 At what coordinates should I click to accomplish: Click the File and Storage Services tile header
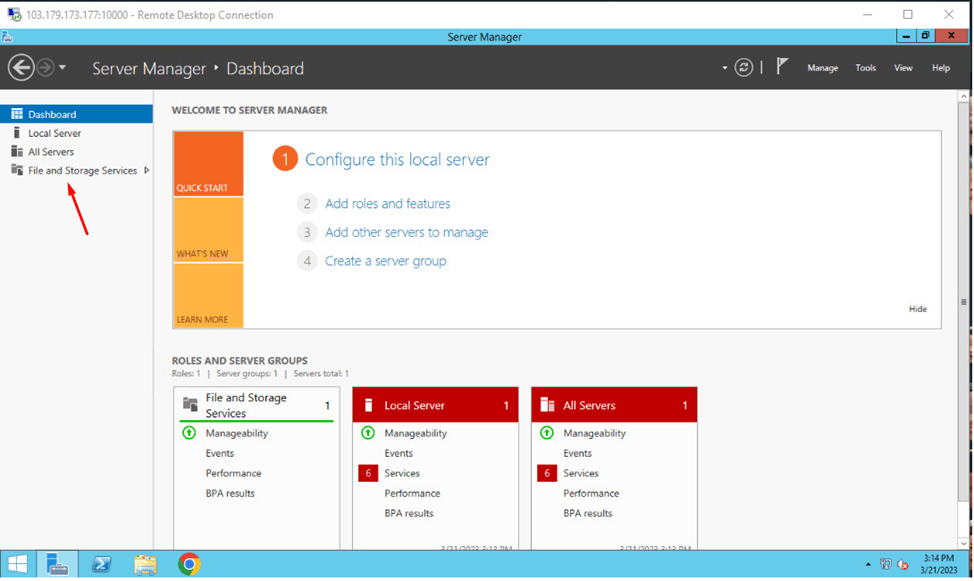coord(257,405)
